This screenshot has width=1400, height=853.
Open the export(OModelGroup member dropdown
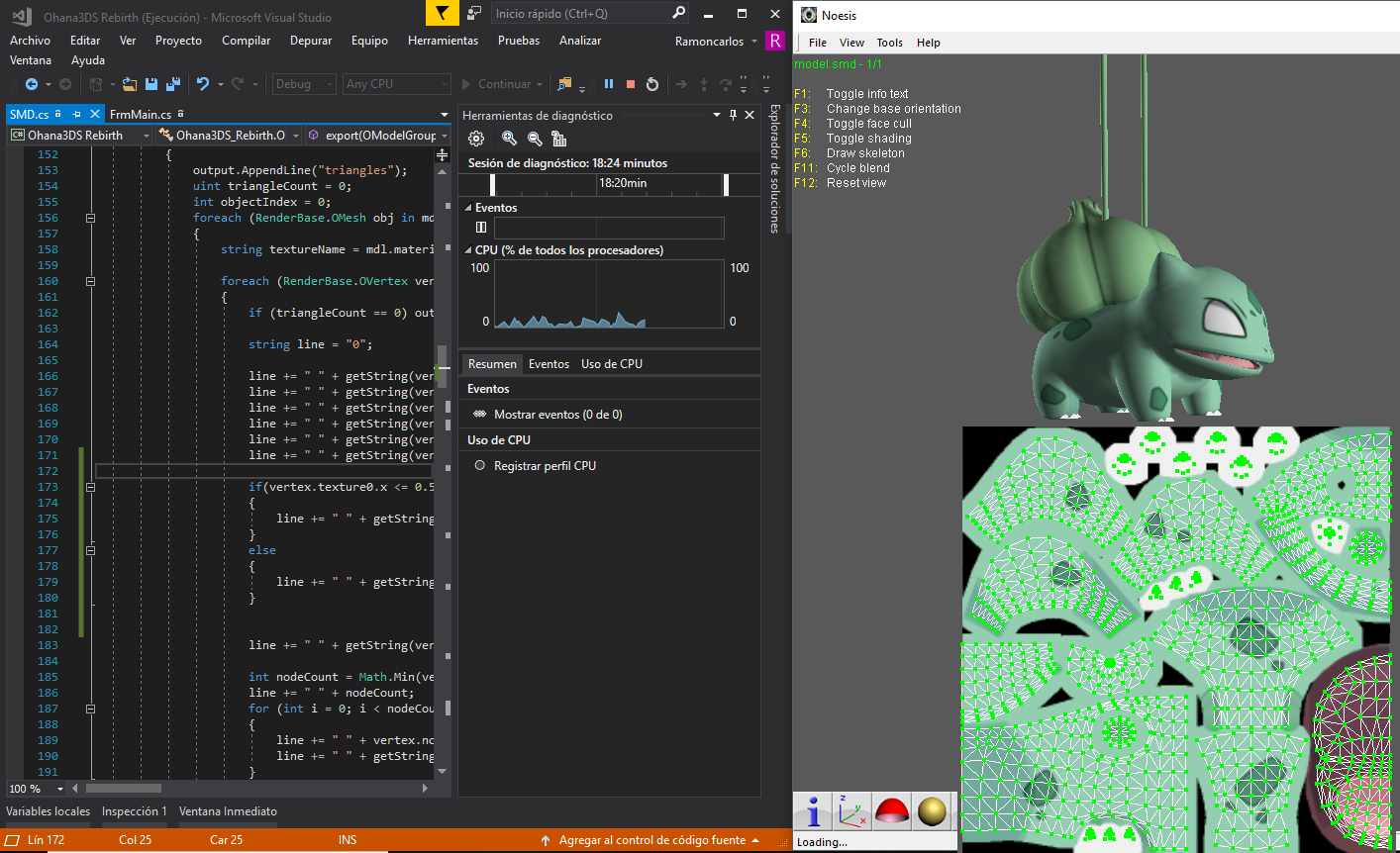(x=376, y=136)
